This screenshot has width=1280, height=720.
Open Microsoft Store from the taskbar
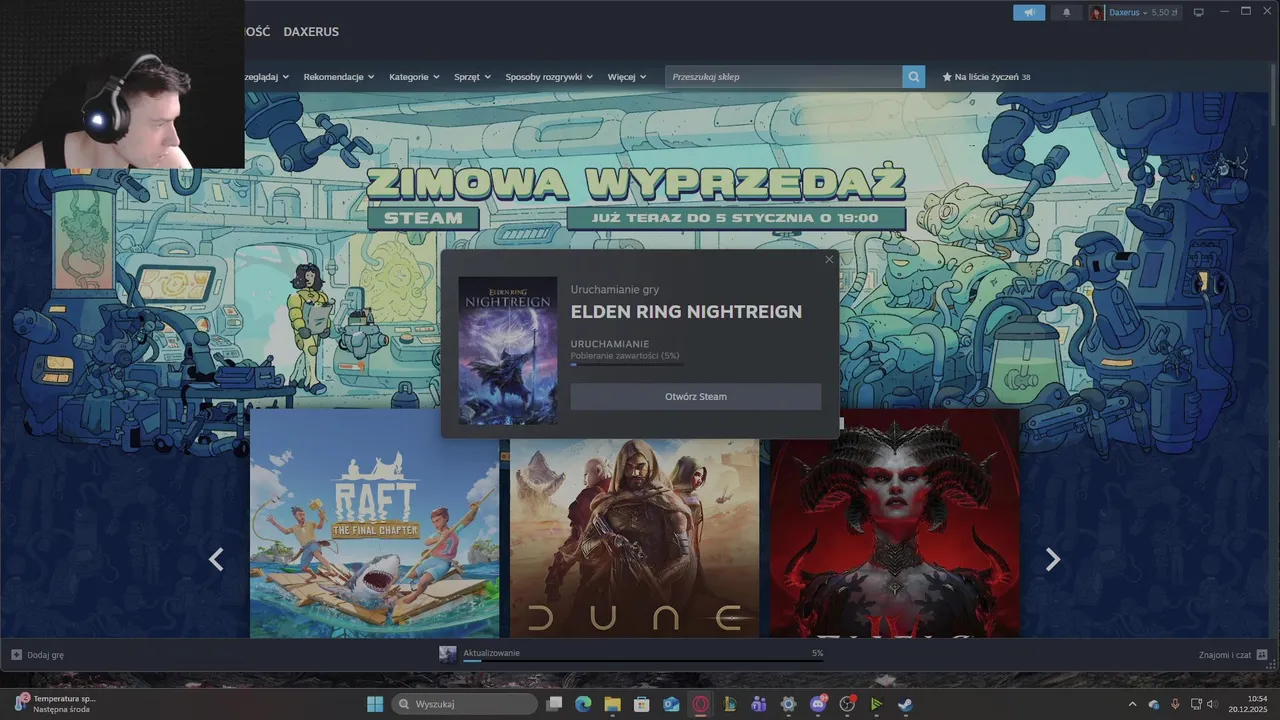coord(642,704)
